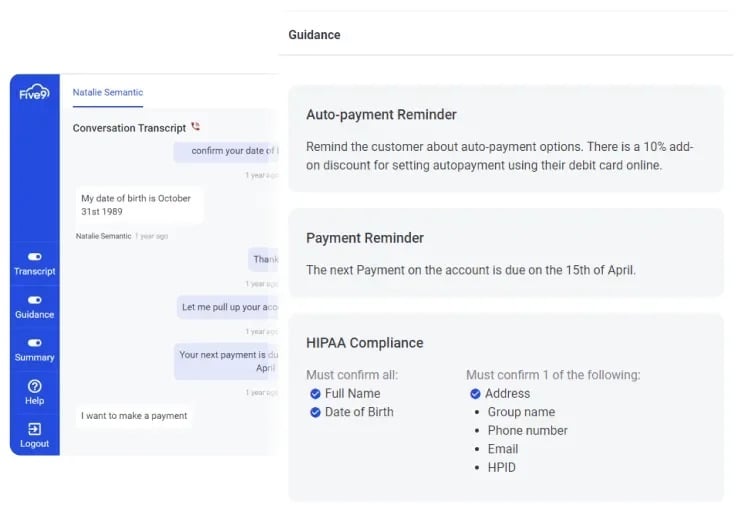This screenshot has height=517, width=744.
Task: Open the Auto-payment Reminder card
Action: pos(506,139)
